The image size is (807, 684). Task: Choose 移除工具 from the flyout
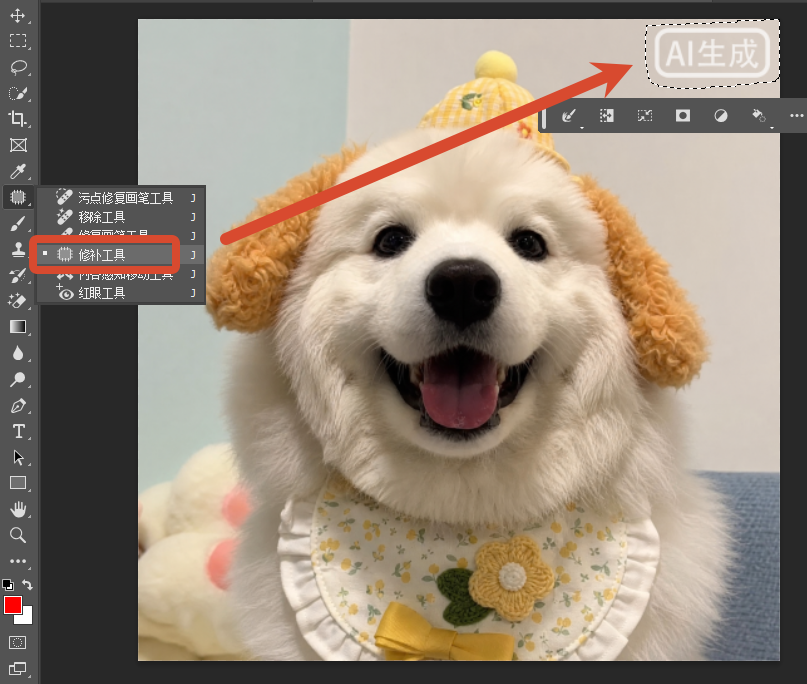tap(121, 217)
